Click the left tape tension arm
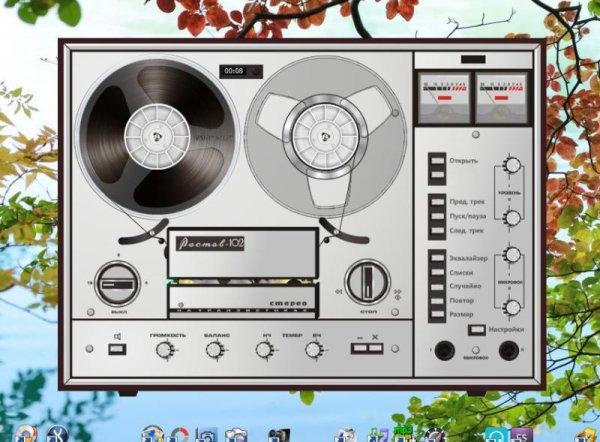Screen dimensions: 600x442 click(143, 234)
